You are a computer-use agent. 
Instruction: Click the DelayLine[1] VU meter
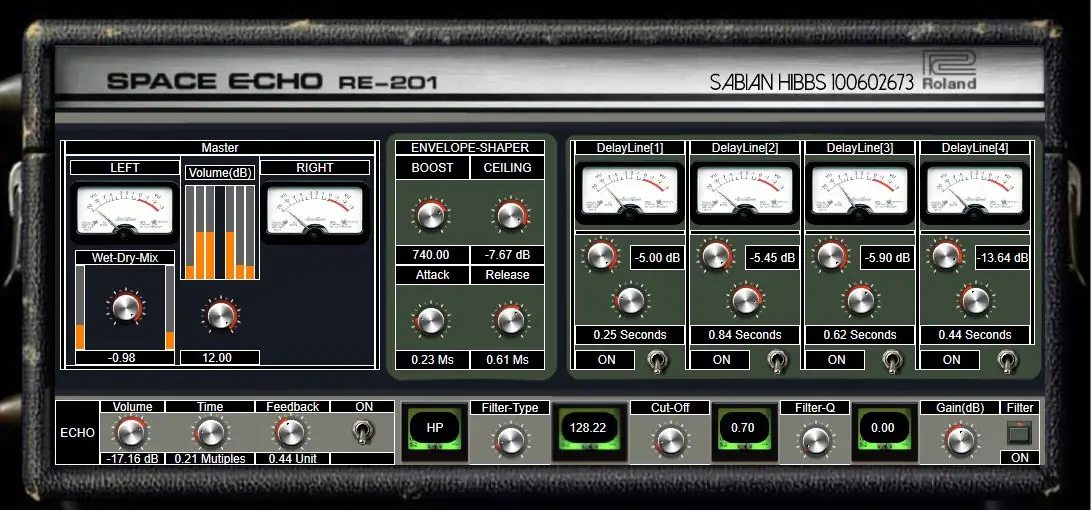click(630, 192)
